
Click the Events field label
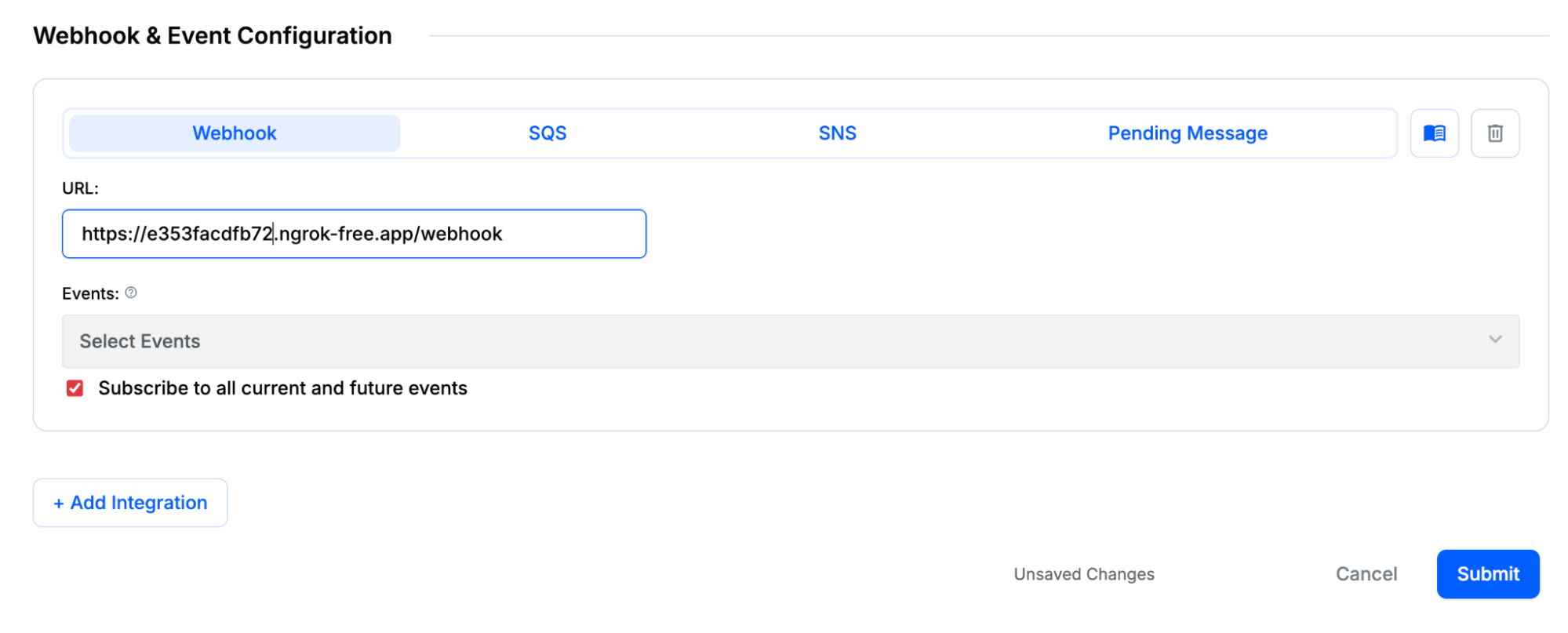[90, 293]
